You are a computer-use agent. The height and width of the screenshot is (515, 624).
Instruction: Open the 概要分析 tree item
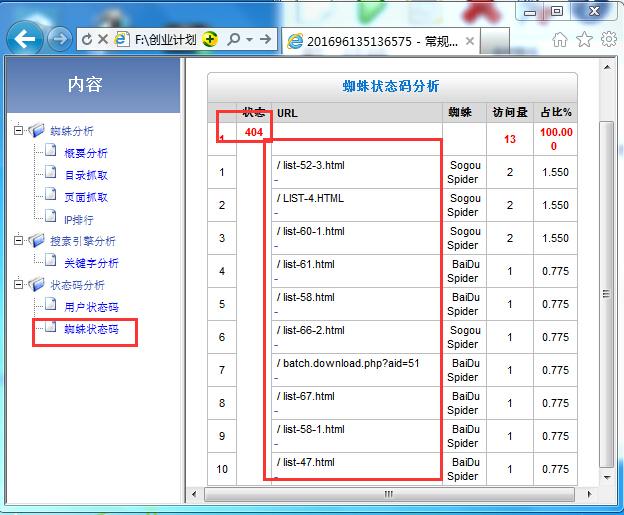pos(86,153)
